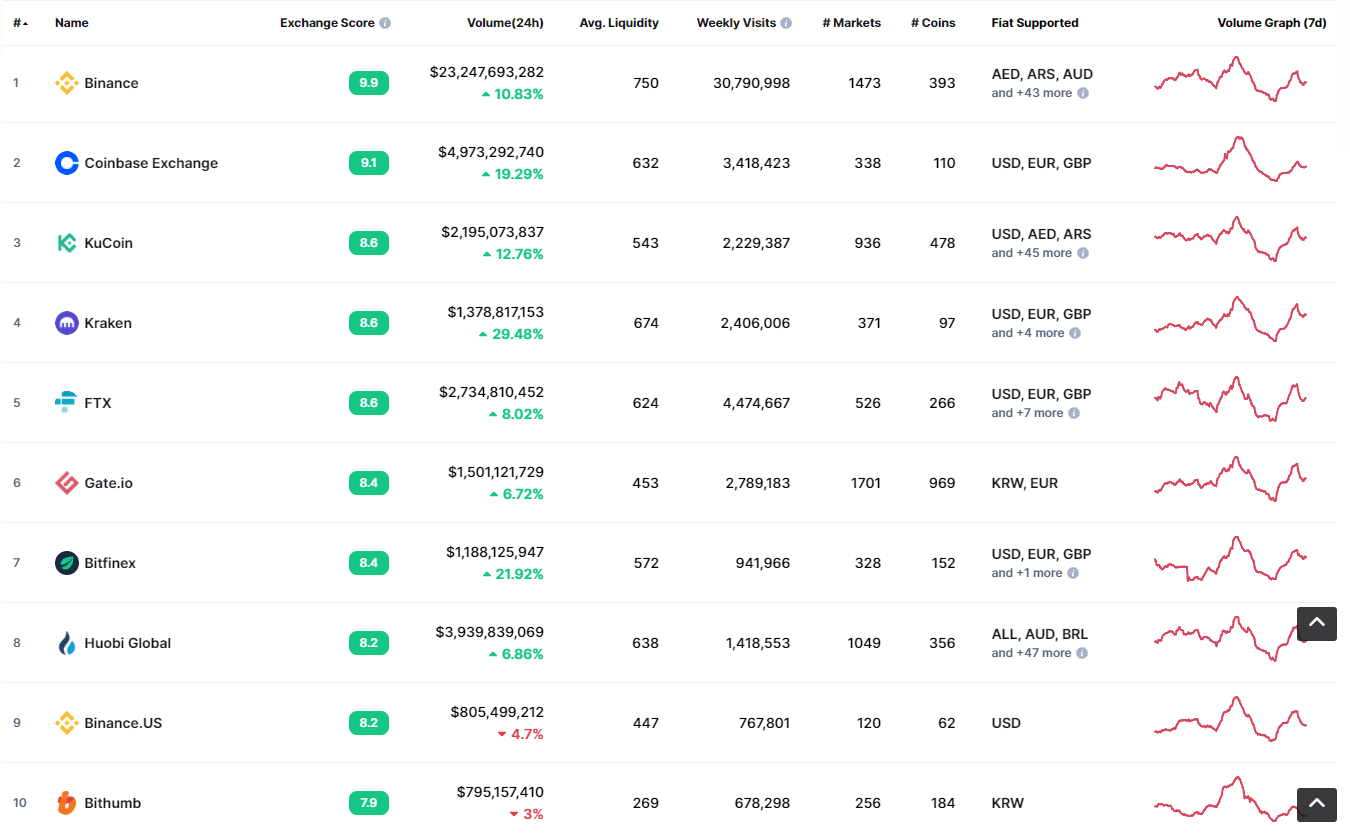Click back-to-top arrow beside Huobi Global row
1350x838 pixels.
click(1317, 623)
